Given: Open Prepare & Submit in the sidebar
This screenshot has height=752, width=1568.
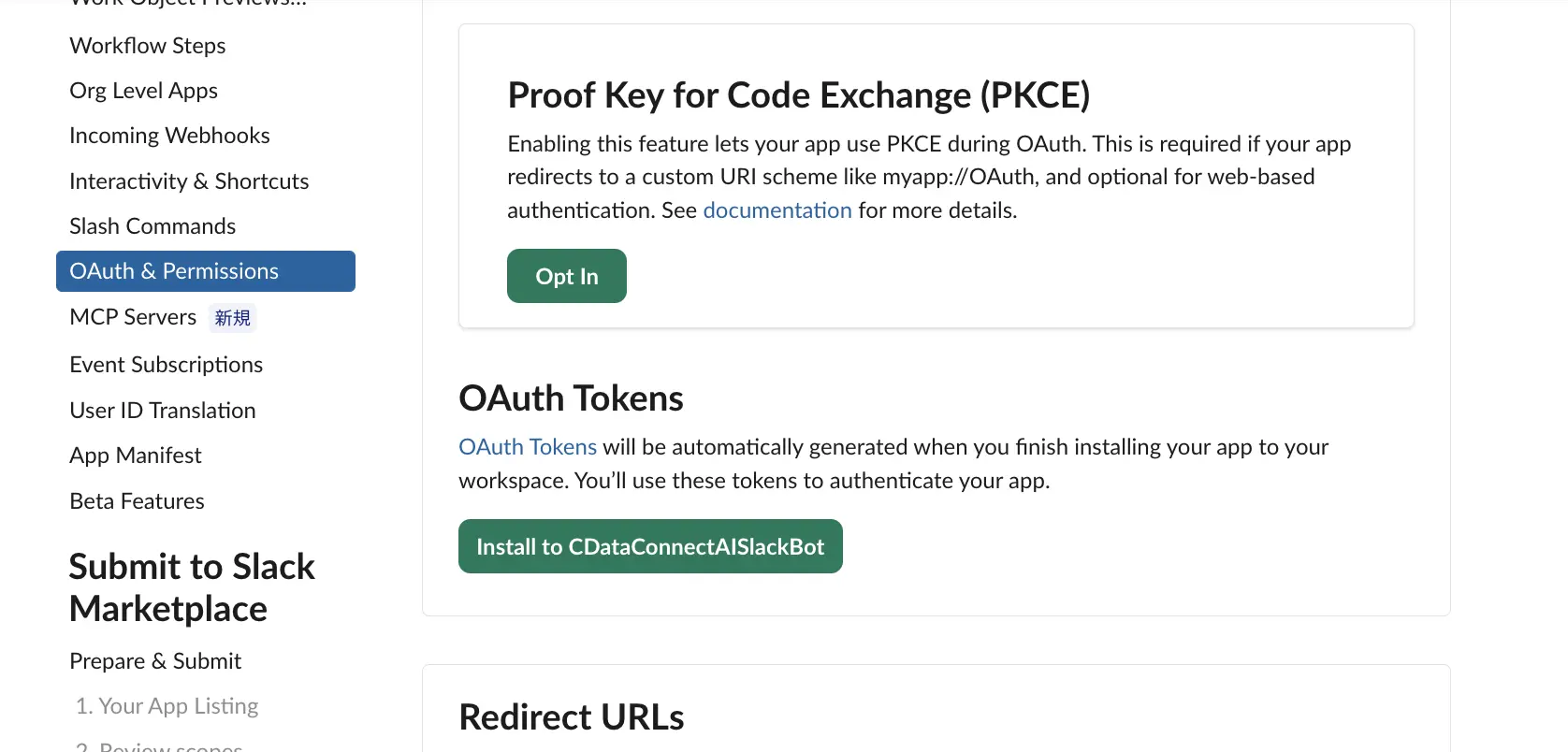Looking at the screenshot, I should (x=155, y=661).
